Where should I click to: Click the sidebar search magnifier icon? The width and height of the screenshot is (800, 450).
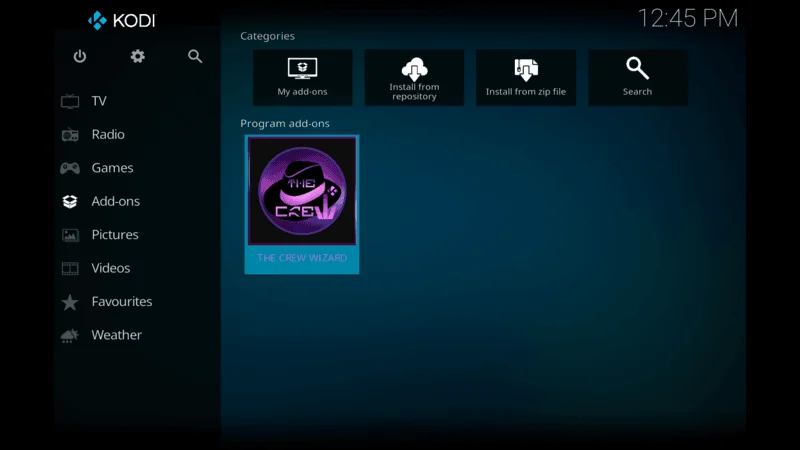pyautogui.click(x=195, y=56)
